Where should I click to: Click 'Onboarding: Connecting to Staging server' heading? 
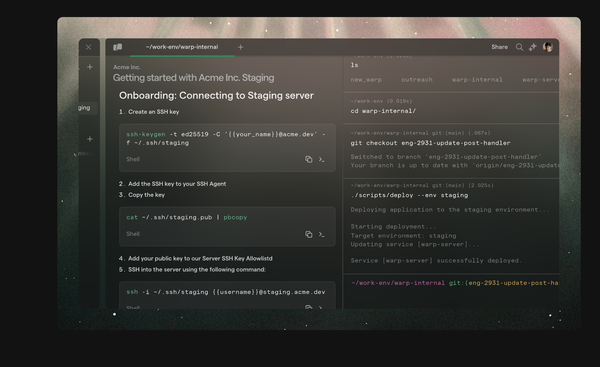[x=216, y=95]
